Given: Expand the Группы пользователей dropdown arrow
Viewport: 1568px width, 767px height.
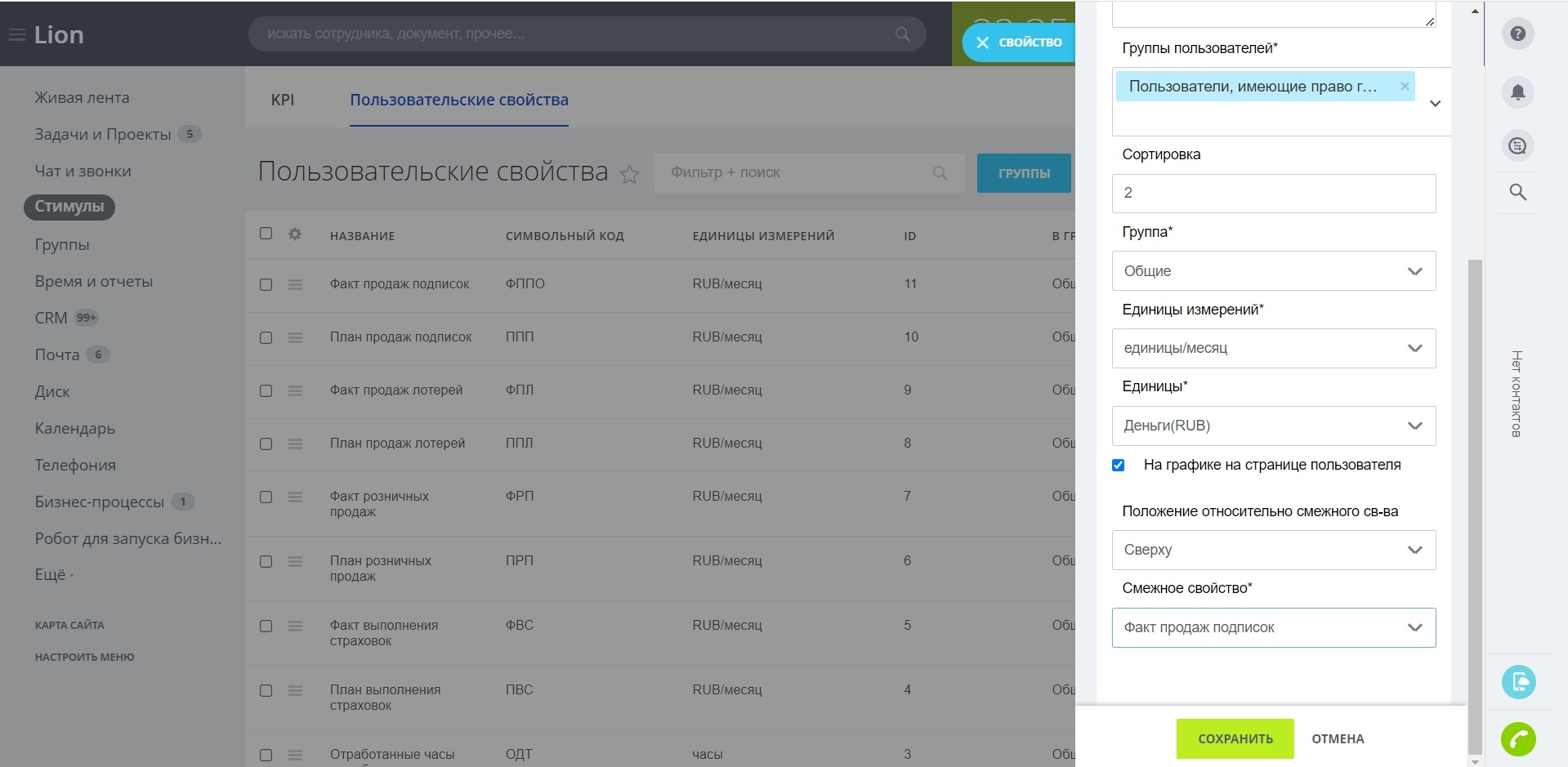Looking at the screenshot, I should [x=1435, y=104].
